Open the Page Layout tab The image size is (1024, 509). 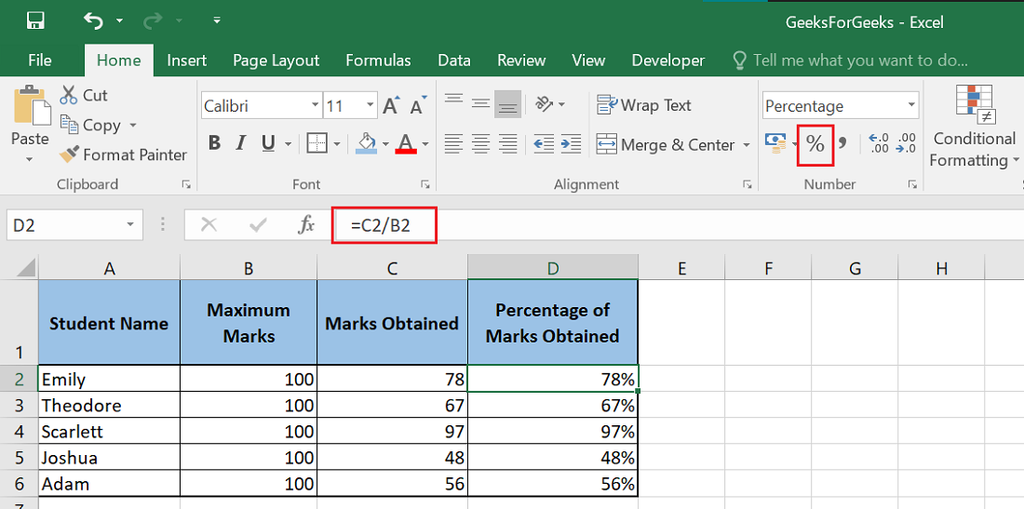pyautogui.click(x=276, y=60)
